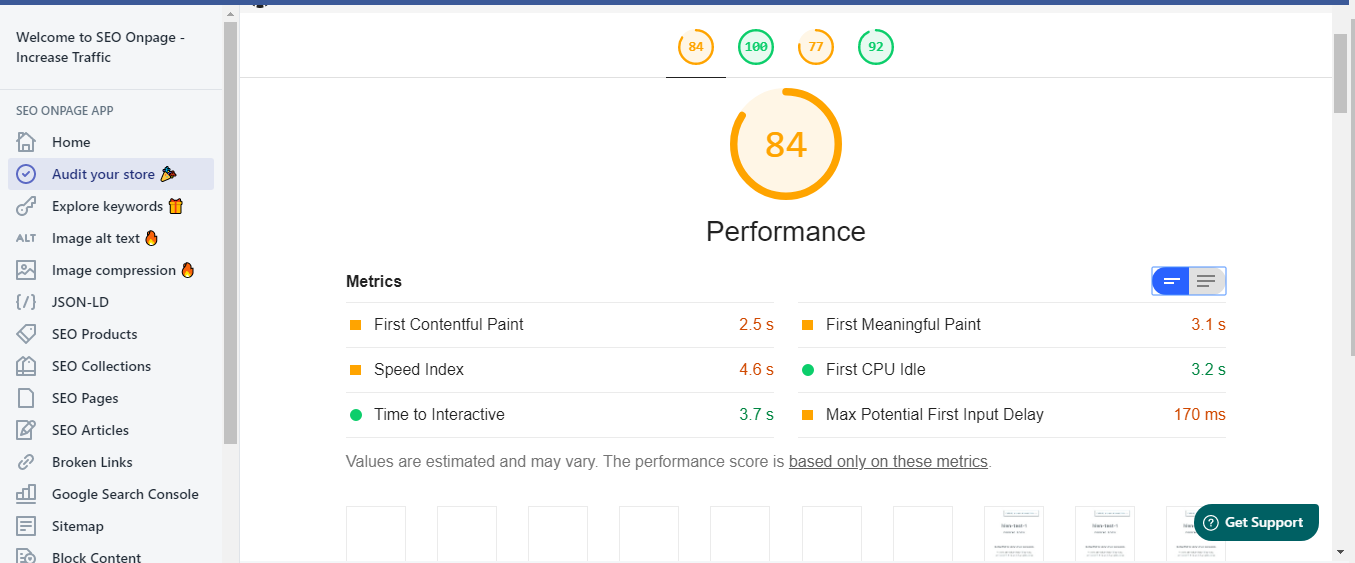This screenshot has height=563, width=1355.
Task: Jump to the 92 score gauge
Action: coord(876,47)
